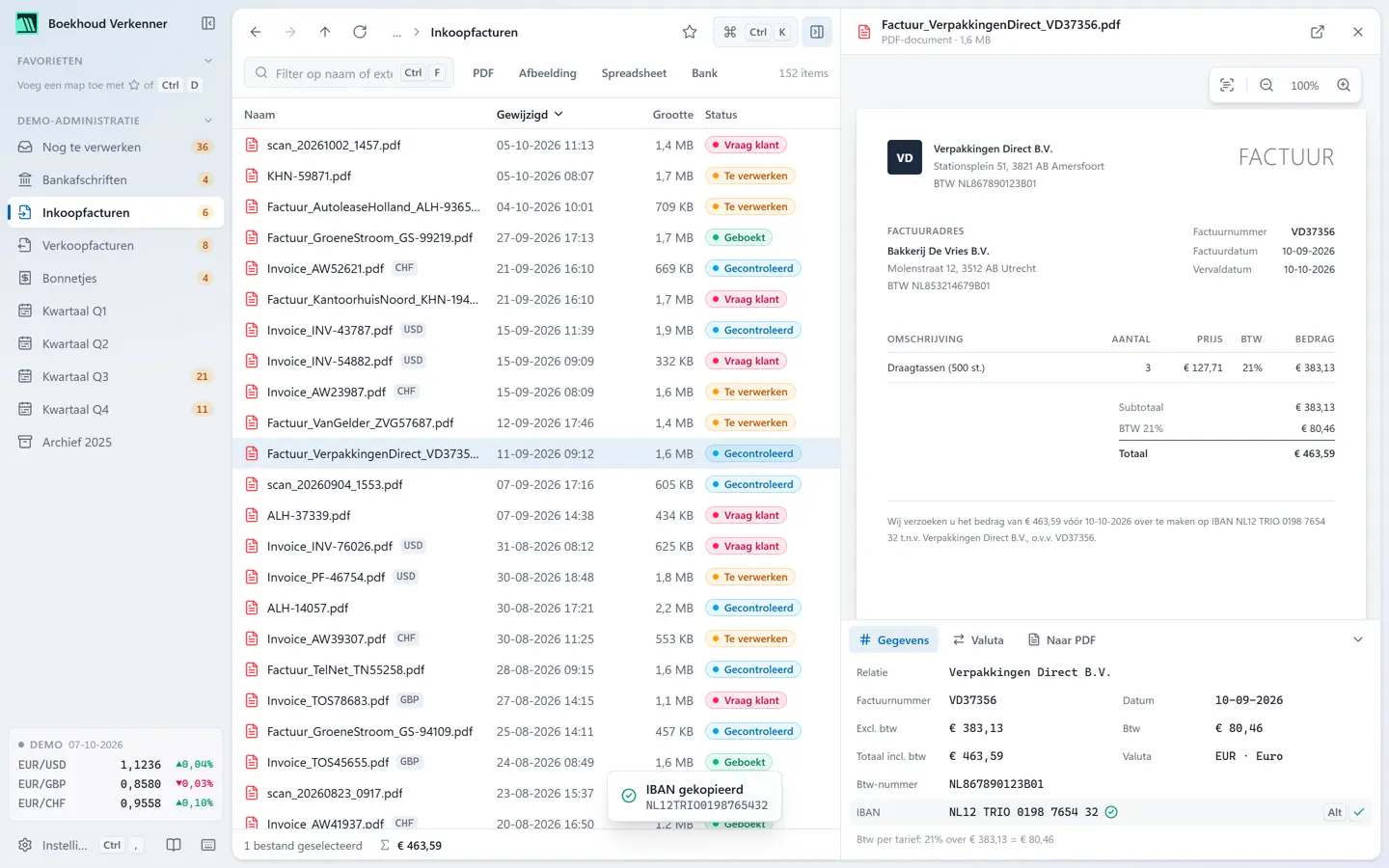Viewport: 1389px width, 868px height.
Task: Filter the list by Afbeelding type
Action: point(547,73)
